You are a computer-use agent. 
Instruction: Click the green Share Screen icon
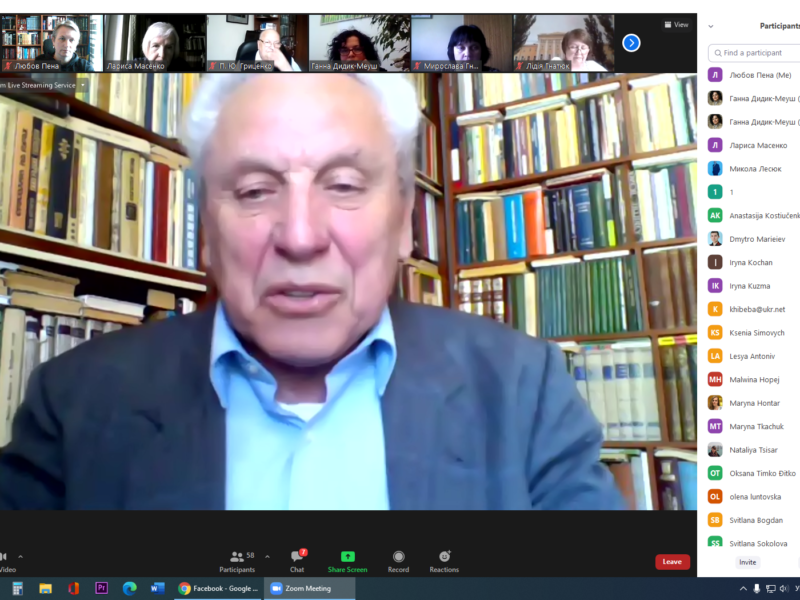tap(347, 557)
